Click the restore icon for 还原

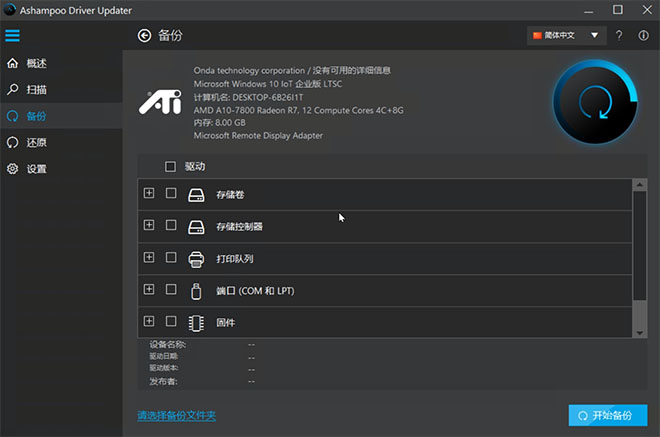click(13, 142)
